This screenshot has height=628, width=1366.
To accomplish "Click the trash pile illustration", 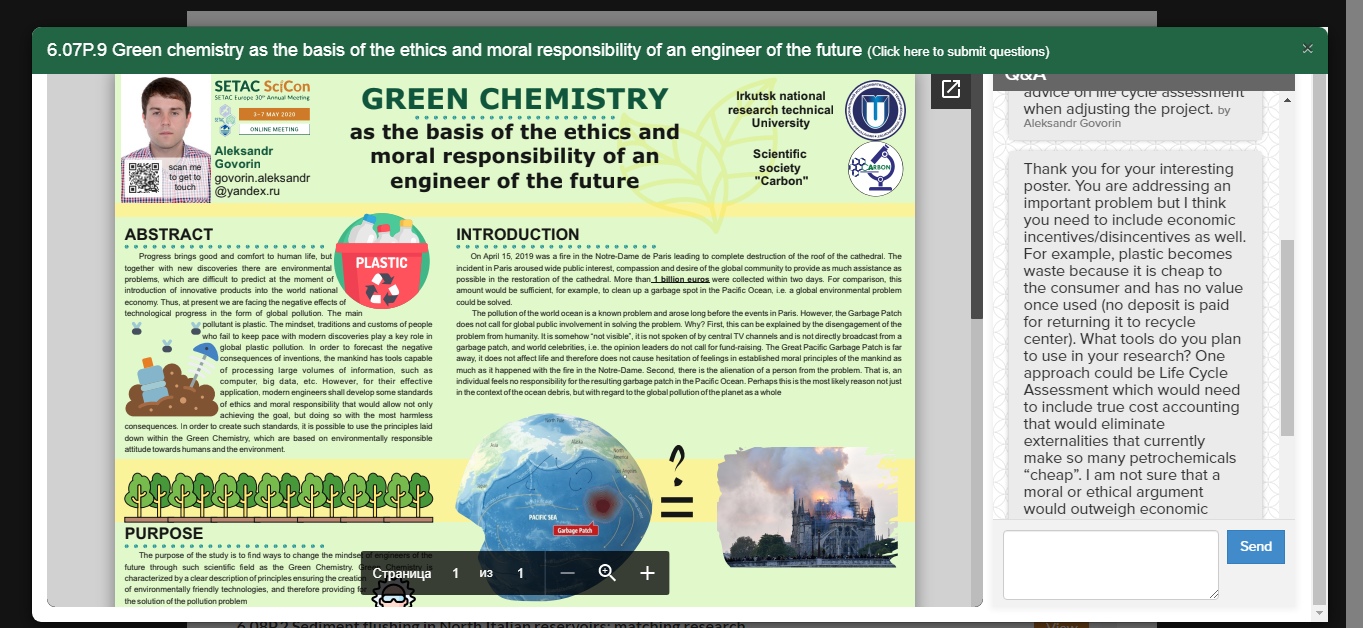I will (172, 368).
